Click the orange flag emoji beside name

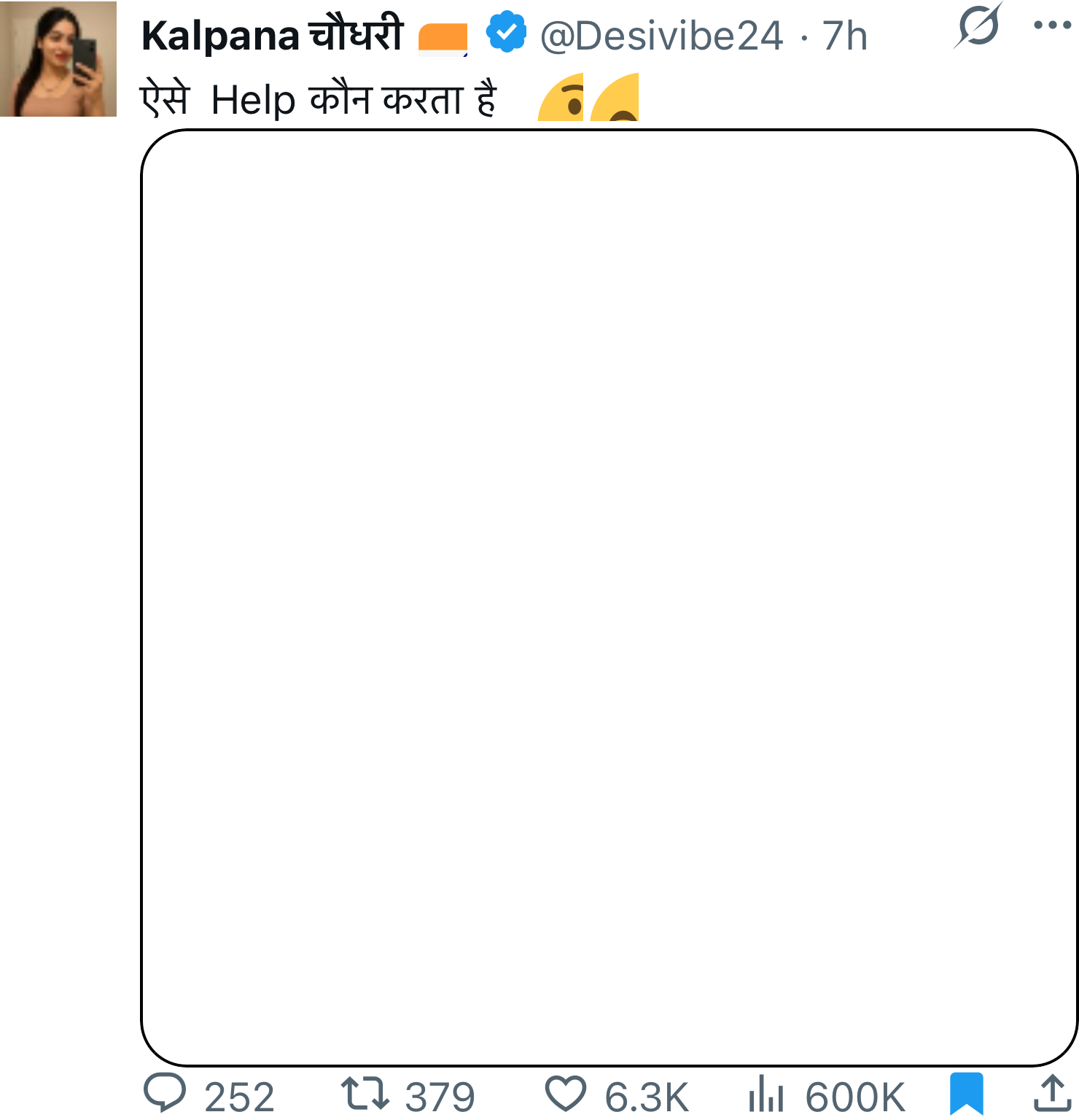point(443,38)
